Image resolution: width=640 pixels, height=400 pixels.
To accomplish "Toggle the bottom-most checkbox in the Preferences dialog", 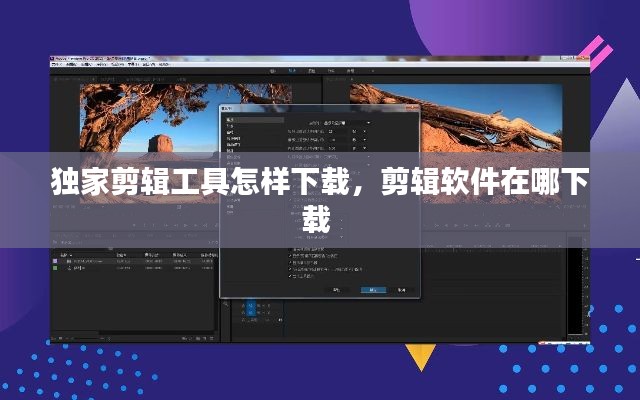I will [x=291, y=276].
